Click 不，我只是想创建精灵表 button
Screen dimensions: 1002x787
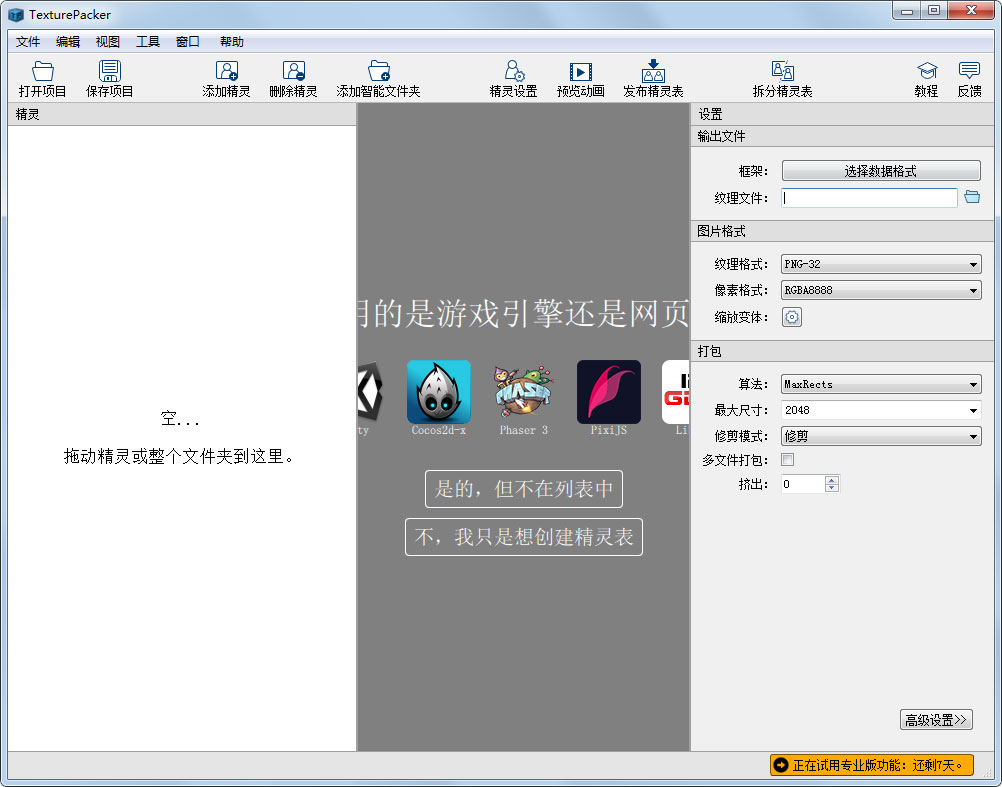coord(523,537)
